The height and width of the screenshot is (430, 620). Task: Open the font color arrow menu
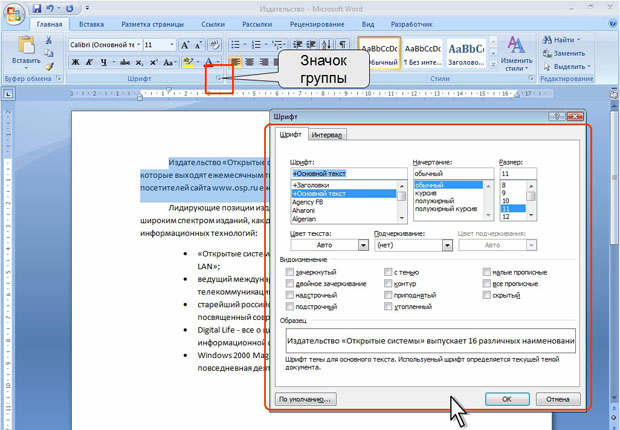pos(217,62)
